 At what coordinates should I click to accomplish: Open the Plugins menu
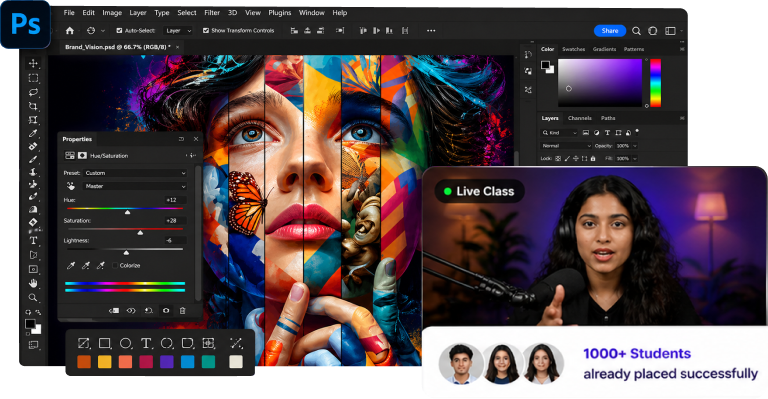pos(280,13)
